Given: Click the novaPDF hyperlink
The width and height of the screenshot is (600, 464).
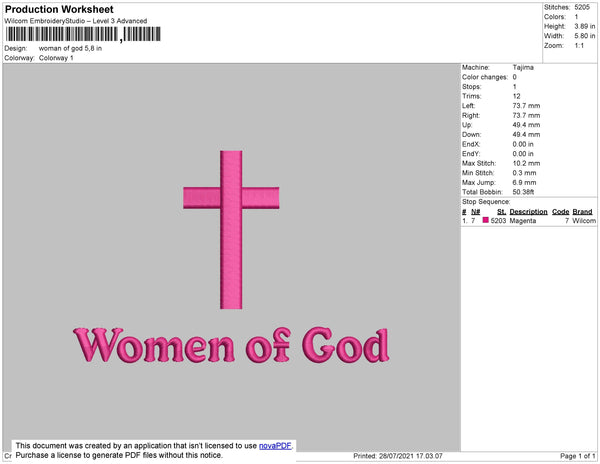Looking at the screenshot, I should click(275, 446).
